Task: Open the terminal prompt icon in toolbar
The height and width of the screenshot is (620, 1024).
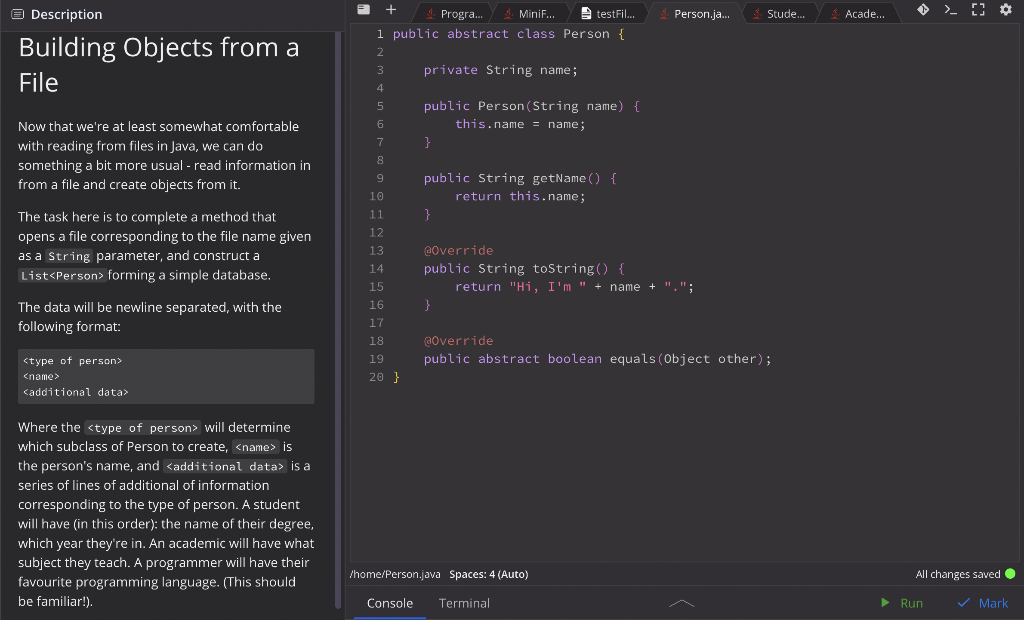Action: tap(951, 9)
